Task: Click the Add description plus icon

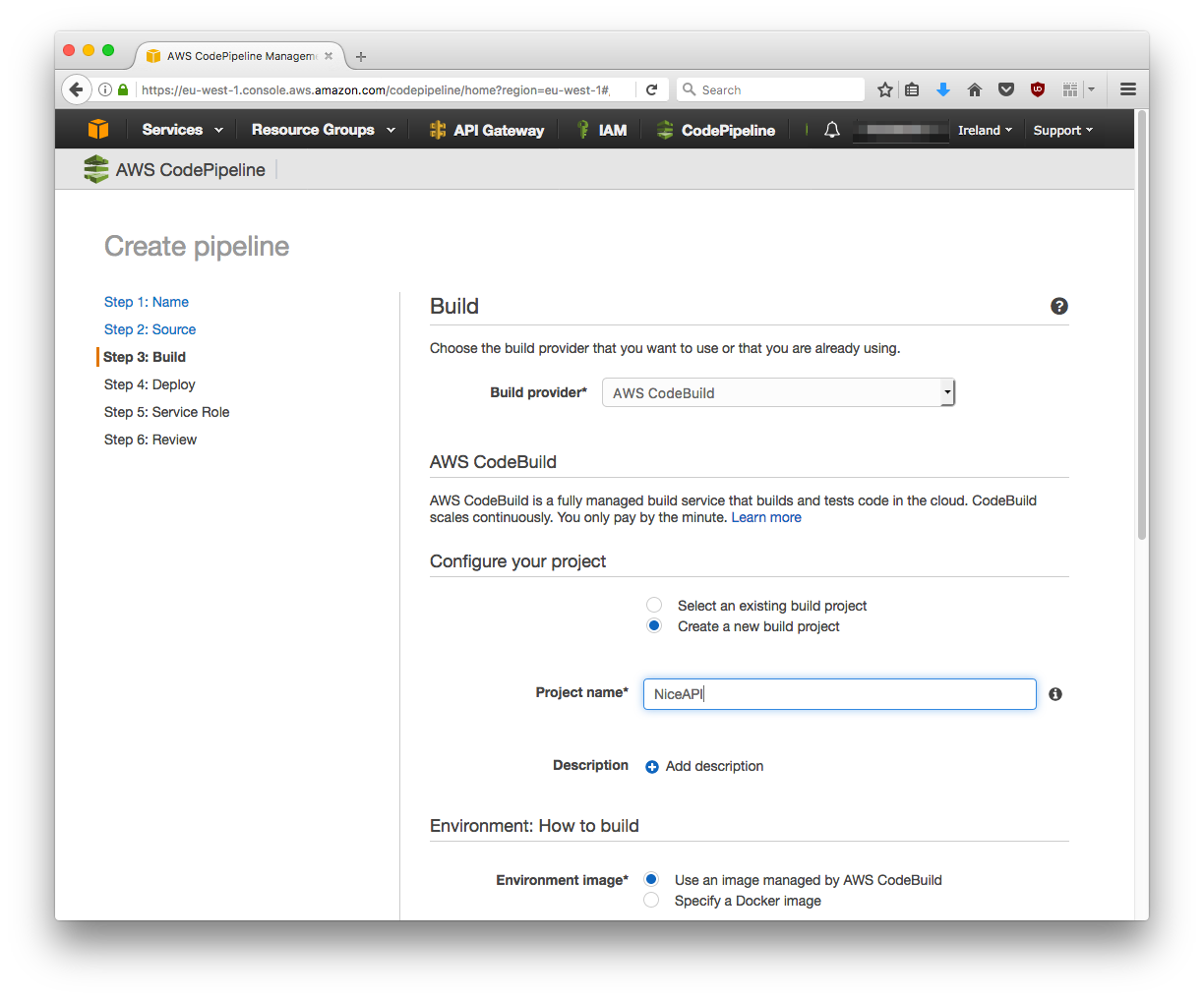Action: click(x=652, y=767)
